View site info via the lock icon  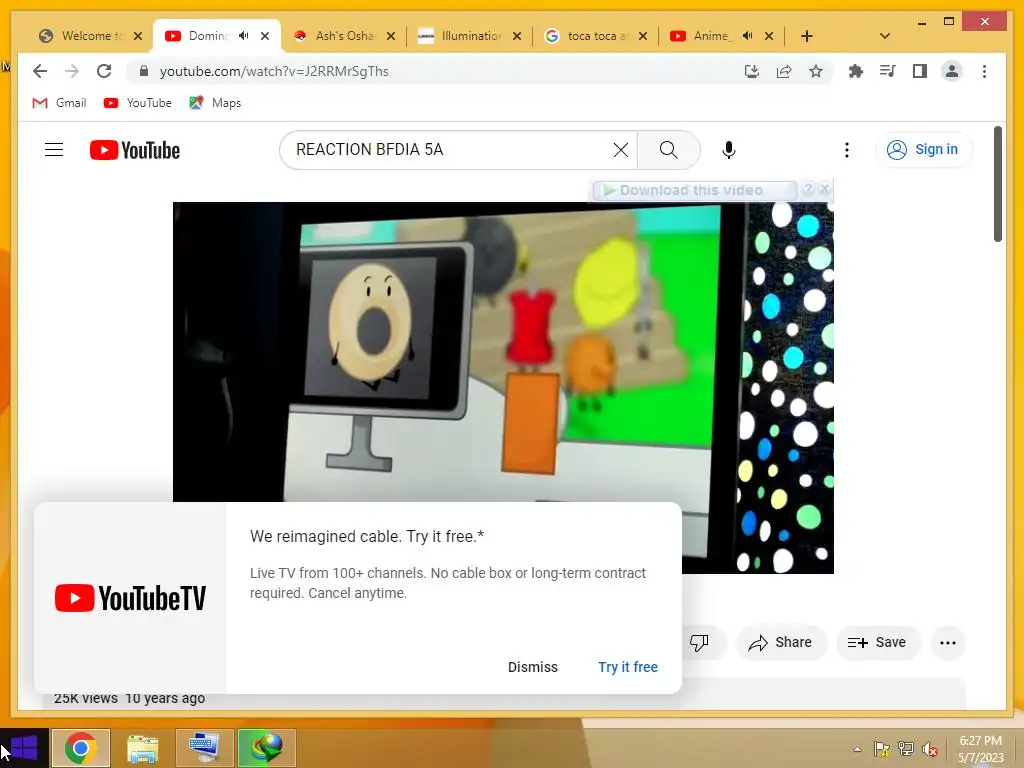pos(144,71)
